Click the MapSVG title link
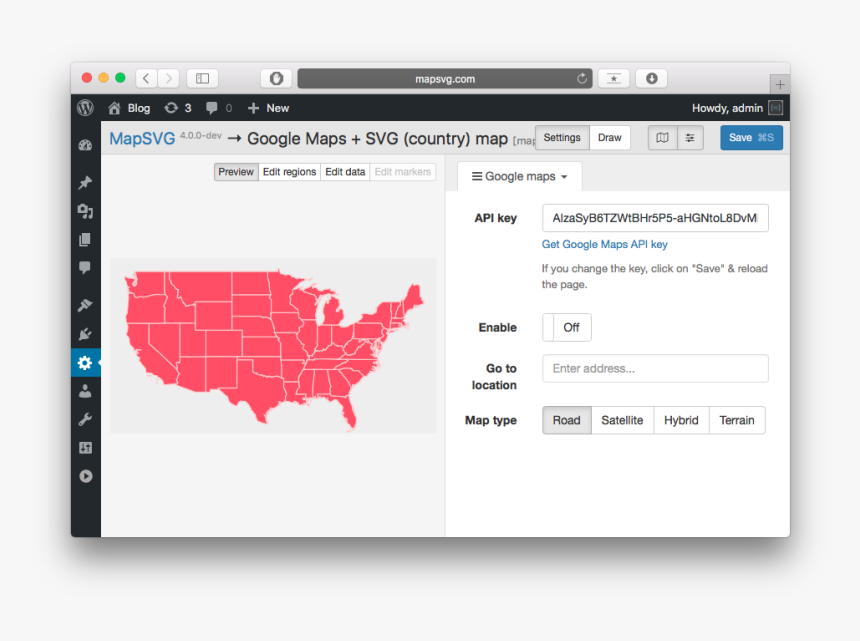 pyautogui.click(x=142, y=138)
